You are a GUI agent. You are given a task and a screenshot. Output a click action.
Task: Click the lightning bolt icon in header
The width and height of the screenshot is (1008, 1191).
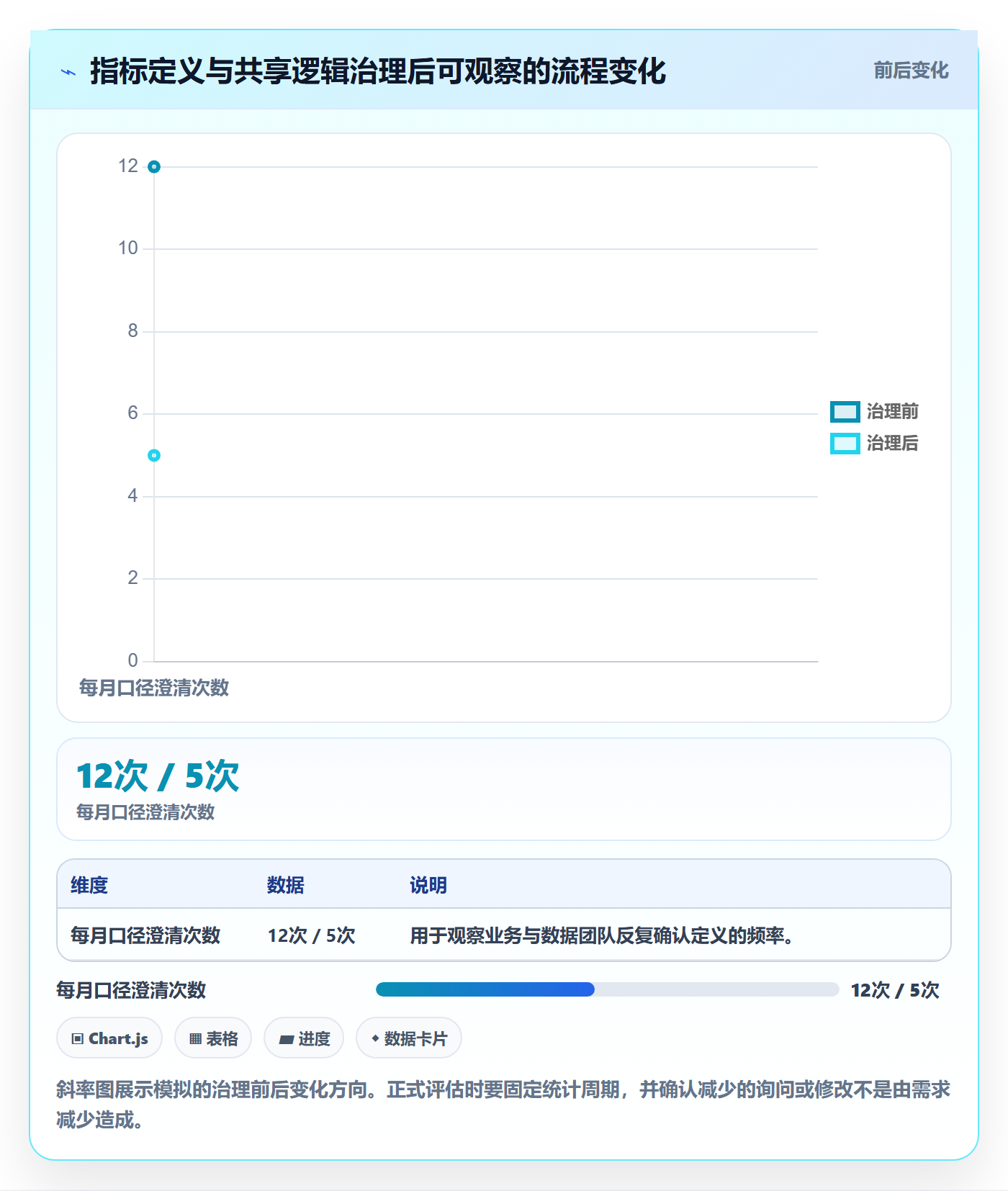(68, 72)
